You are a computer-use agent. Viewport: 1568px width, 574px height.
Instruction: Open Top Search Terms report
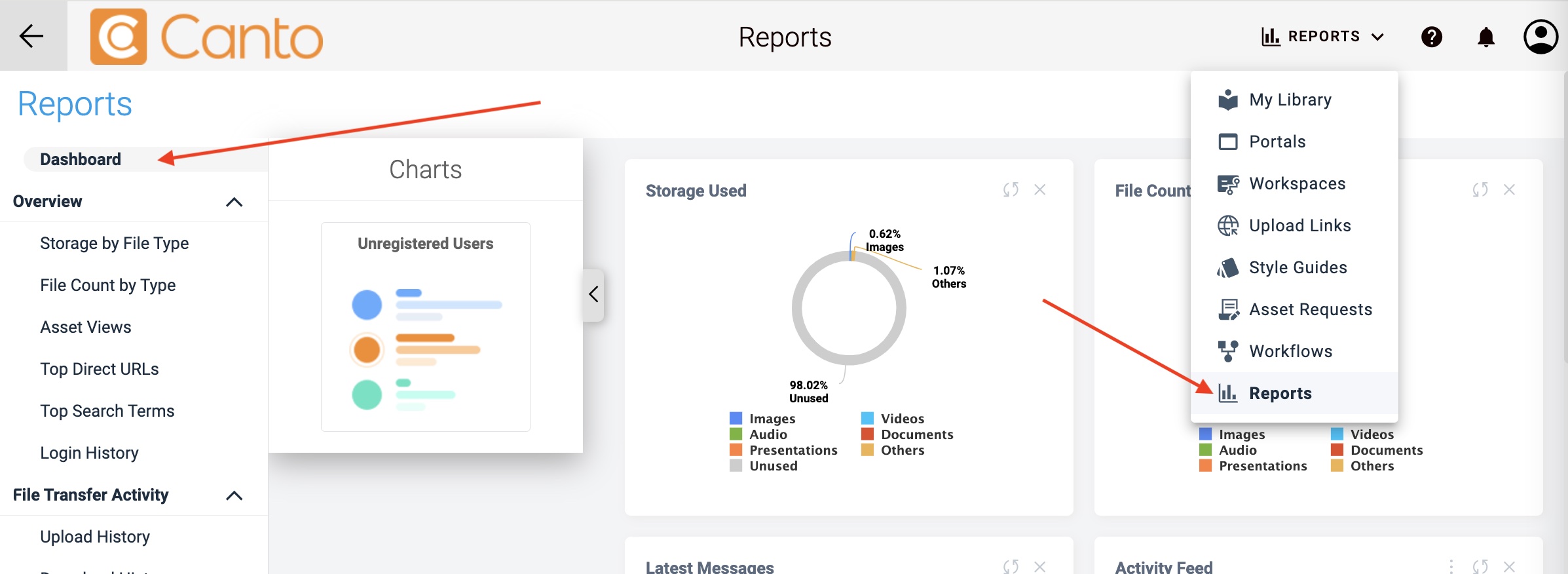[107, 411]
